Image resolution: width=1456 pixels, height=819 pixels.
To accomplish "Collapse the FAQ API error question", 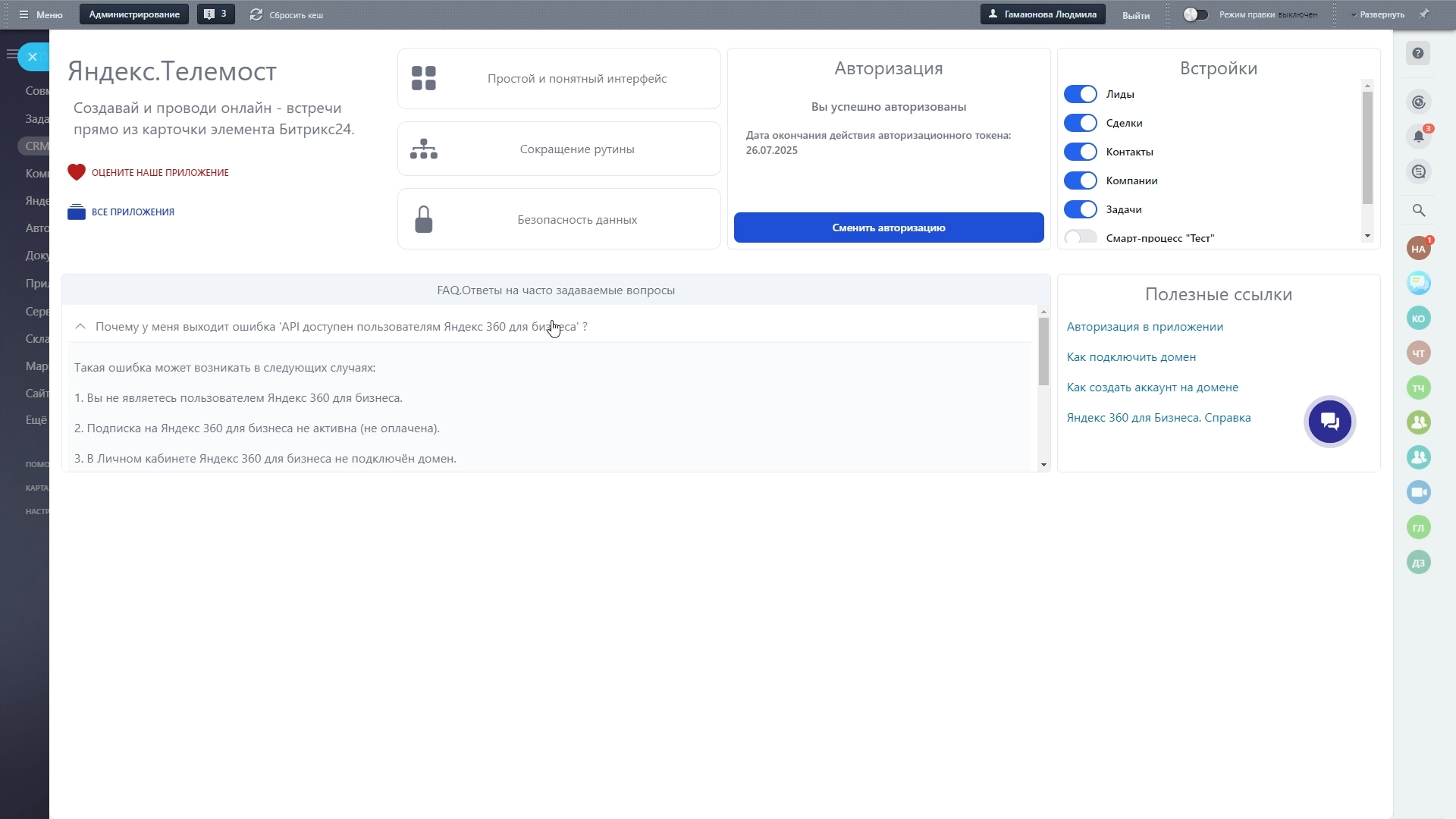I will 80,327.
